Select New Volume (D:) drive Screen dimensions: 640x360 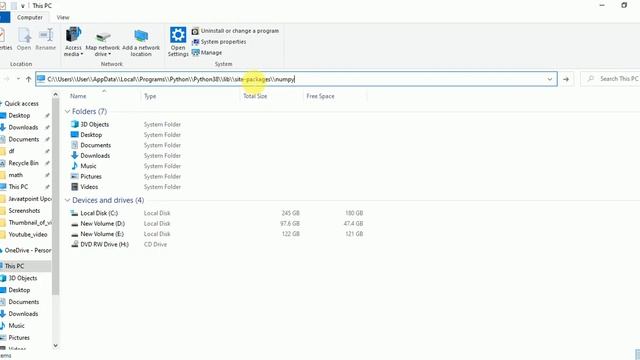click(98, 224)
